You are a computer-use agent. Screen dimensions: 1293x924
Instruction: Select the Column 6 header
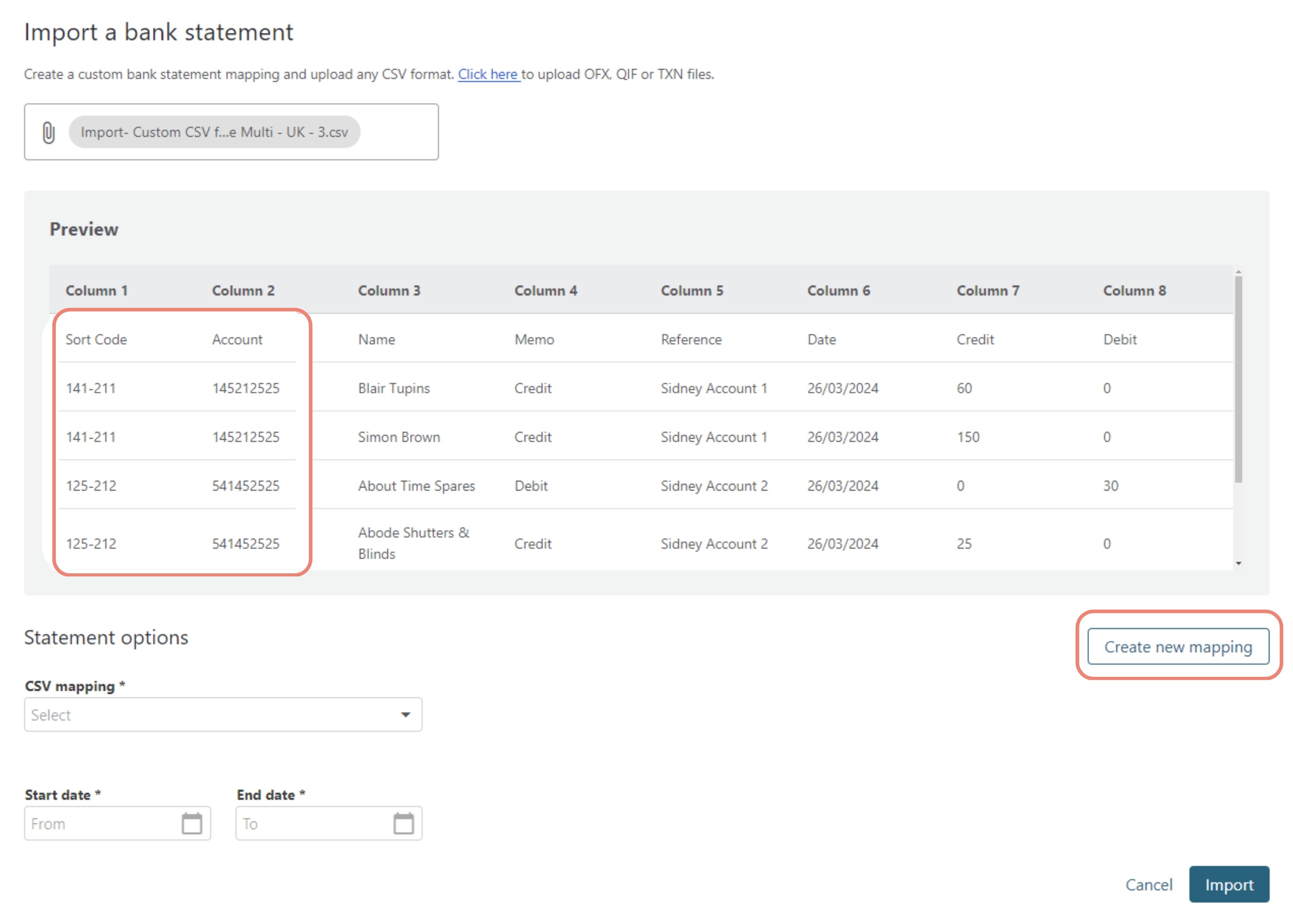839,291
